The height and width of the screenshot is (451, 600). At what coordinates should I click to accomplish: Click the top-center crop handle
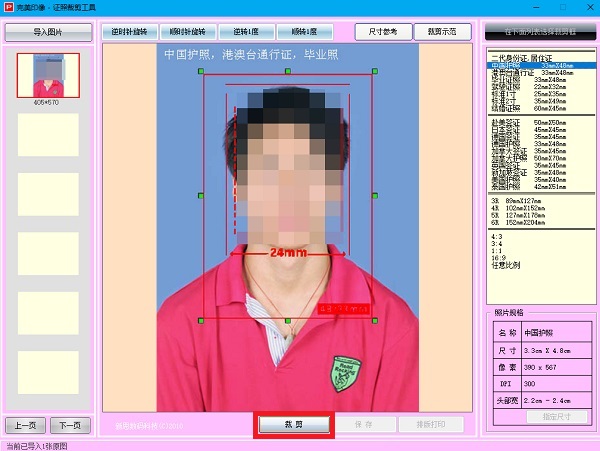288,72
